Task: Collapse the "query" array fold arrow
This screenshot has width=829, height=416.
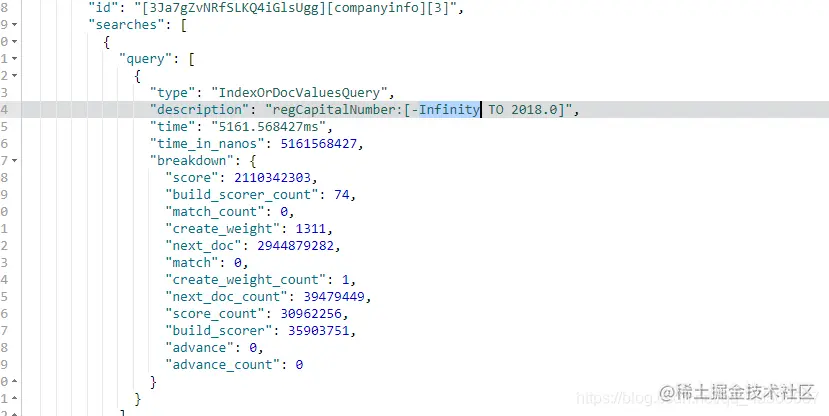Action: pyautogui.click(x=14, y=58)
